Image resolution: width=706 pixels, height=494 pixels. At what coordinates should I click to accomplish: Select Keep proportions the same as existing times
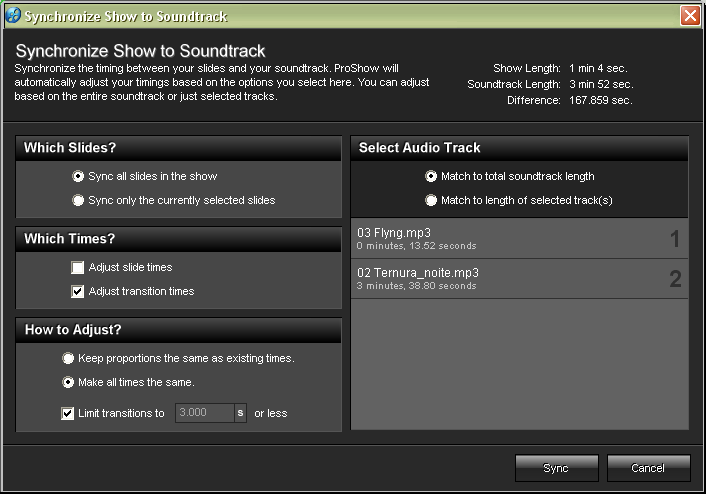pos(68,358)
